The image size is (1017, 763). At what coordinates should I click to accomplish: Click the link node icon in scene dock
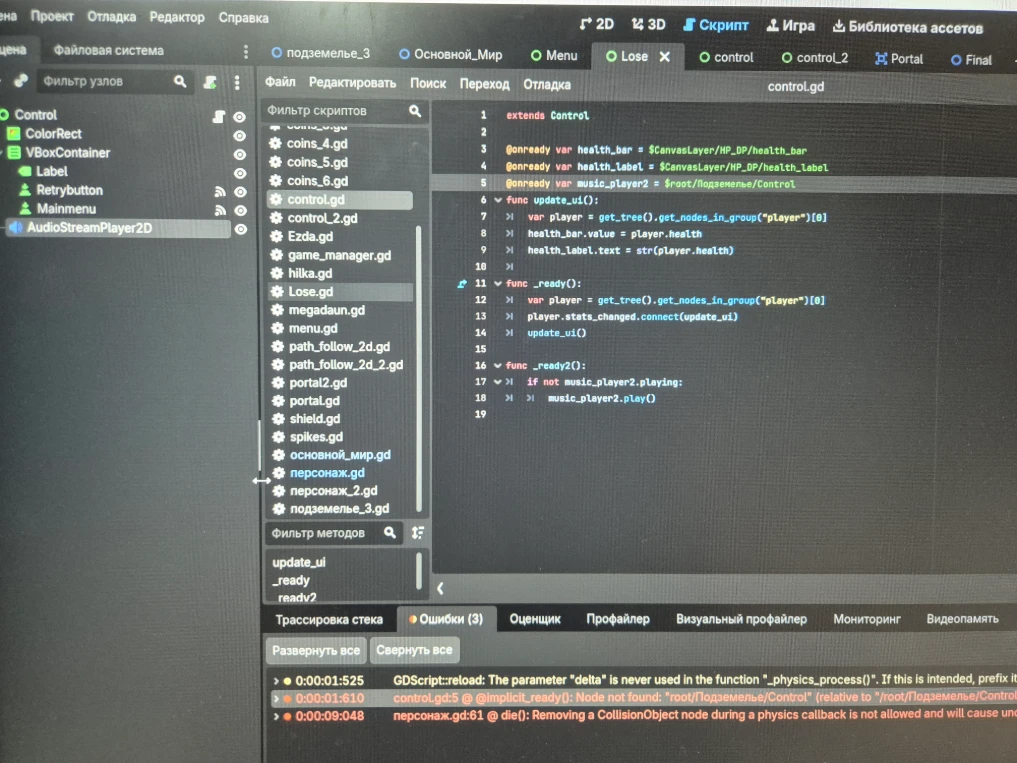(21, 80)
